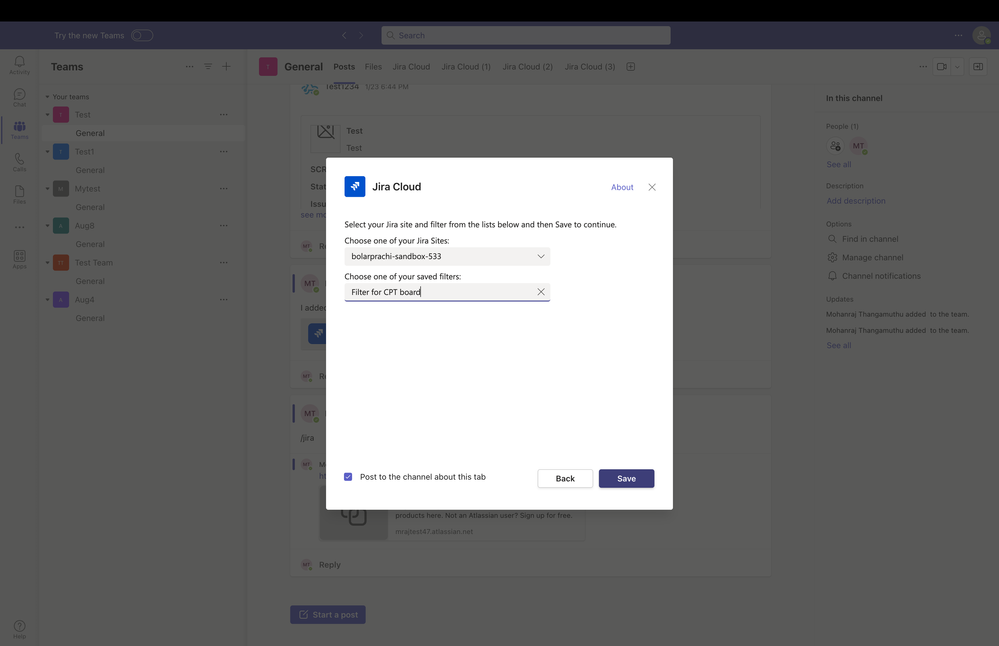The image size is (999, 646).
Task: Open the Apps icon in the sidebar
Action: pos(19,259)
